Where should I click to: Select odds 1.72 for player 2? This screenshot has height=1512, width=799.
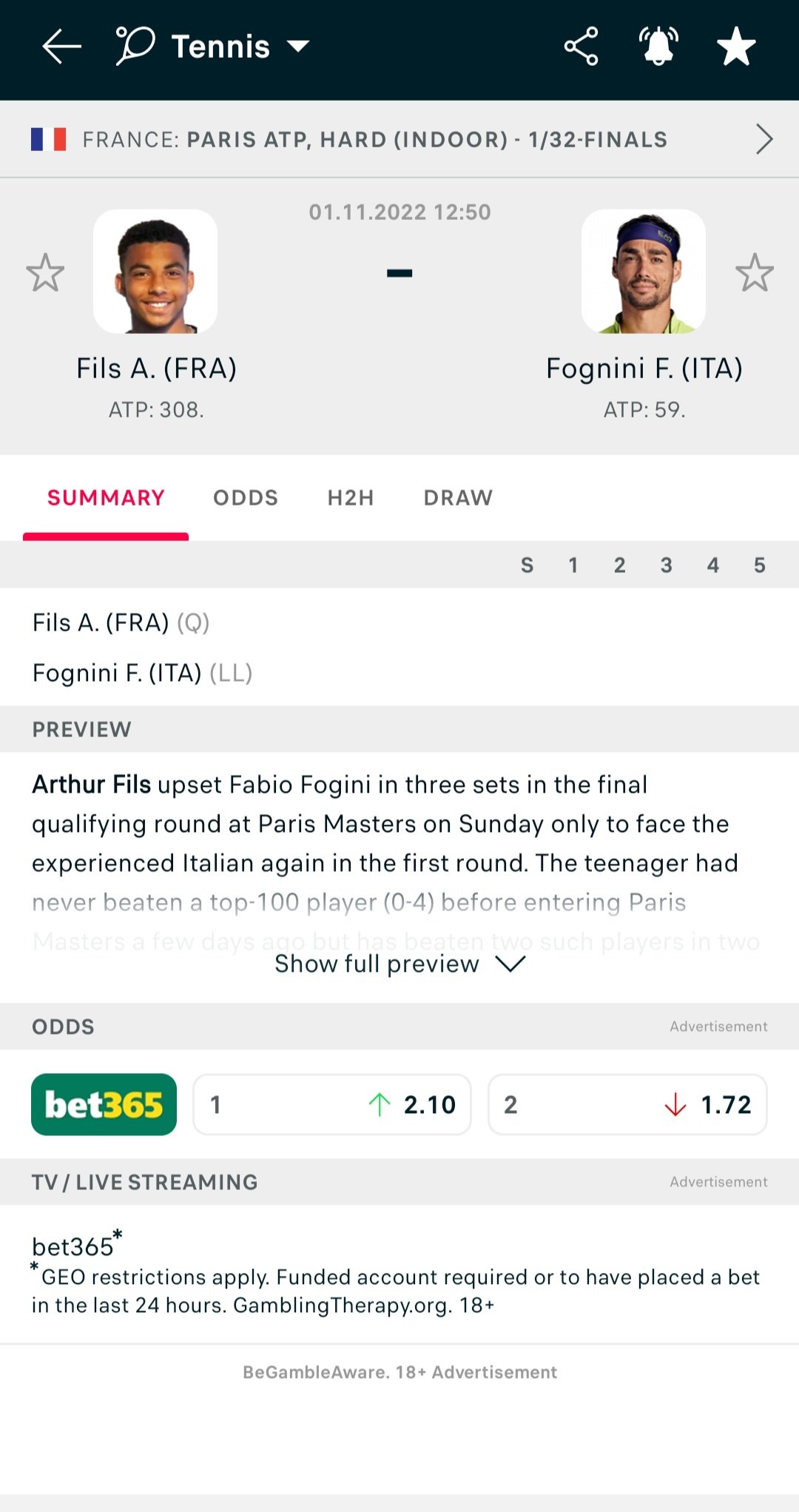pyautogui.click(x=627, y=1104)
